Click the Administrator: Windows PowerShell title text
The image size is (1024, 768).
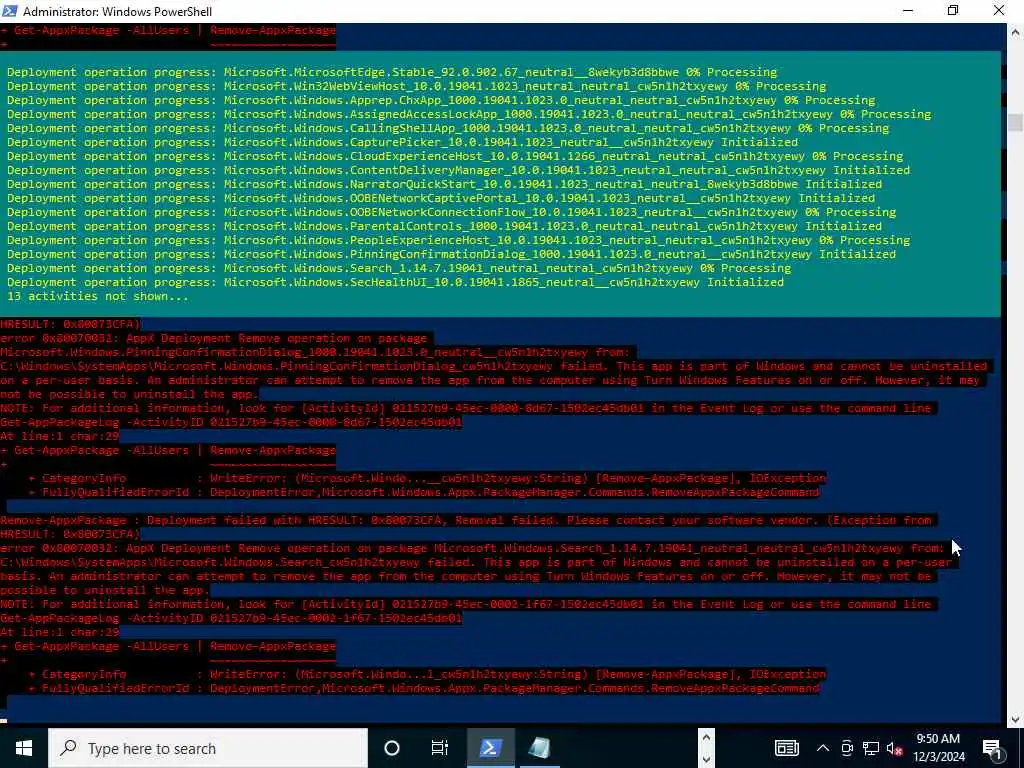coord(117,11)
